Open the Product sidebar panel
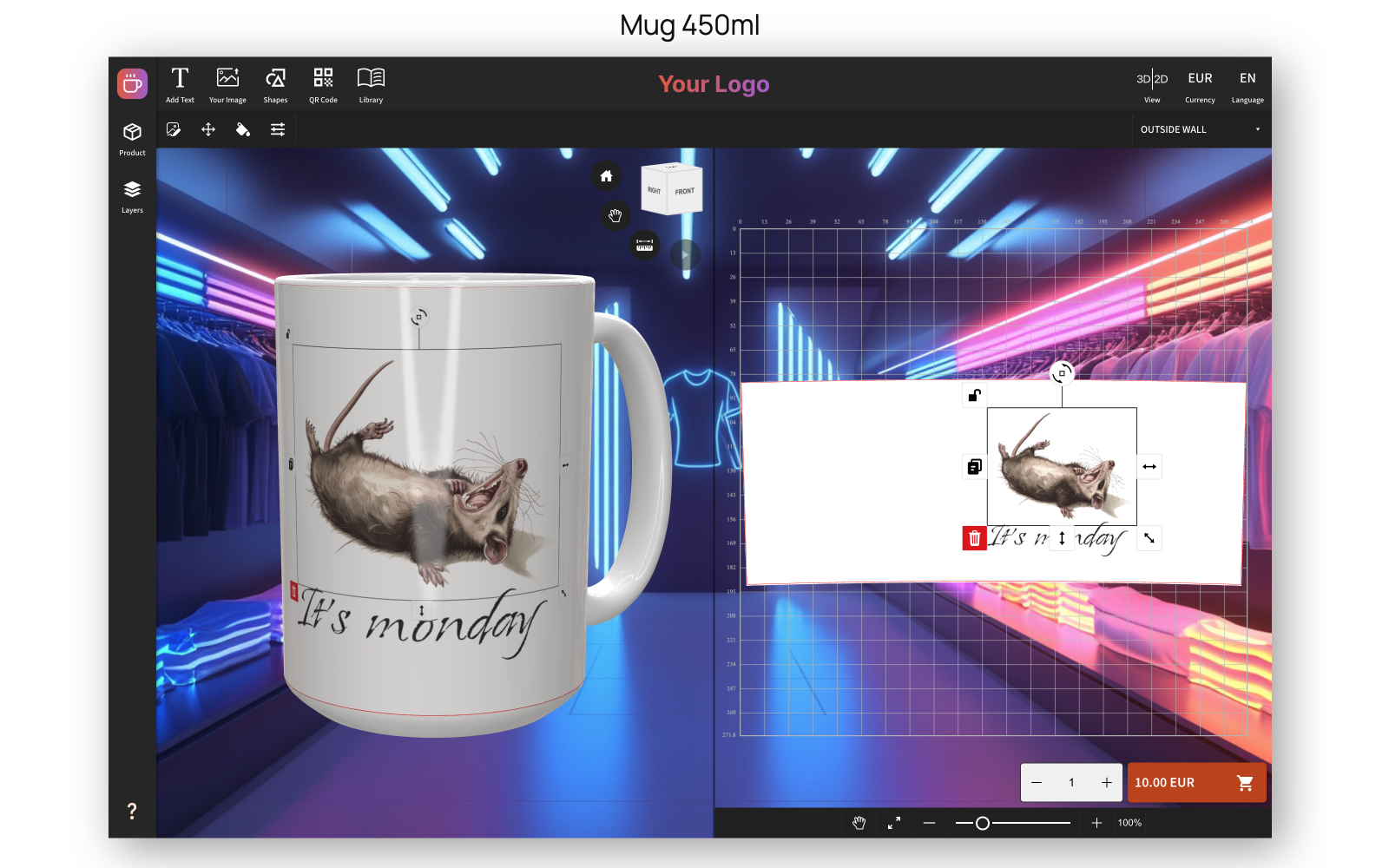 132,139
